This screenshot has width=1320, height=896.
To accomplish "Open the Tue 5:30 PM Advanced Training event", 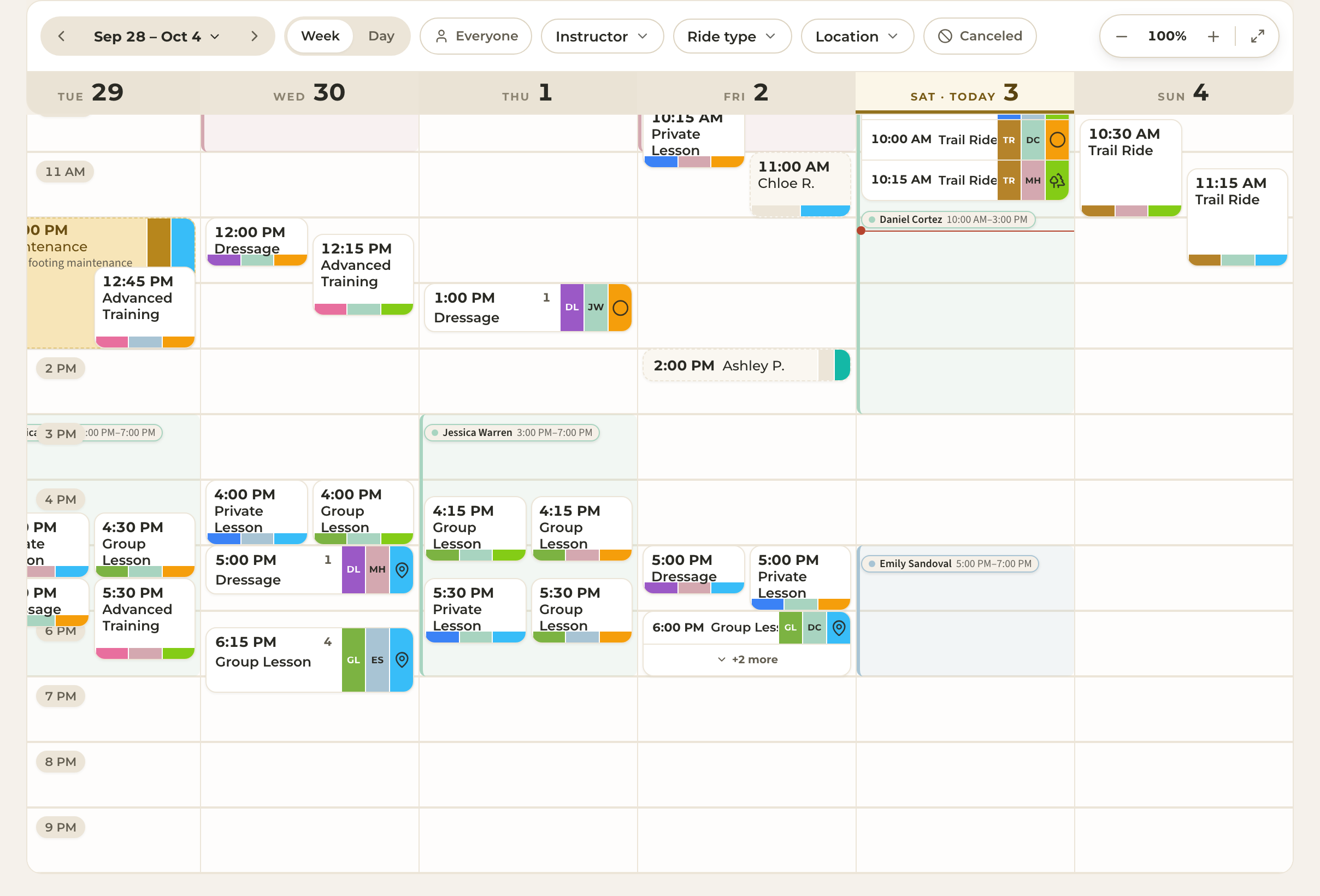I will (145, 619).
